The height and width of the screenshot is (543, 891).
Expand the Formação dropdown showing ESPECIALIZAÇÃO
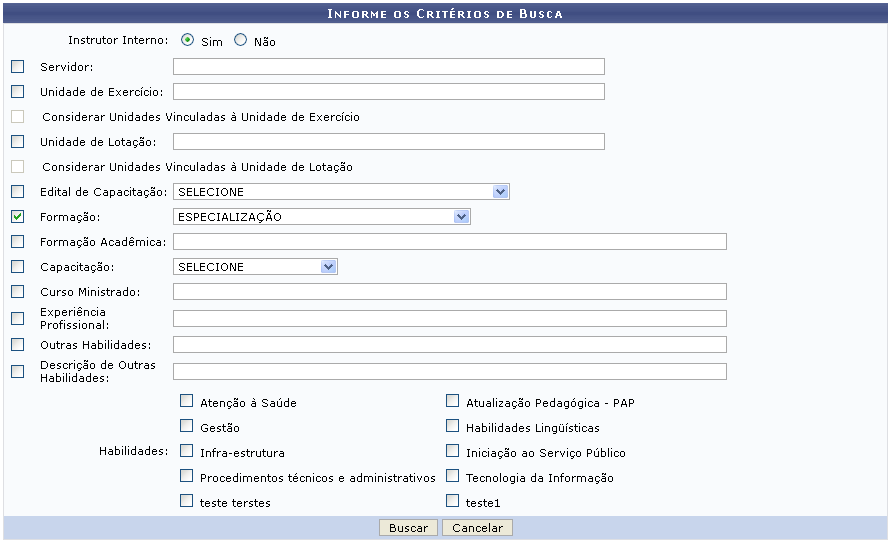pos(321,217)
